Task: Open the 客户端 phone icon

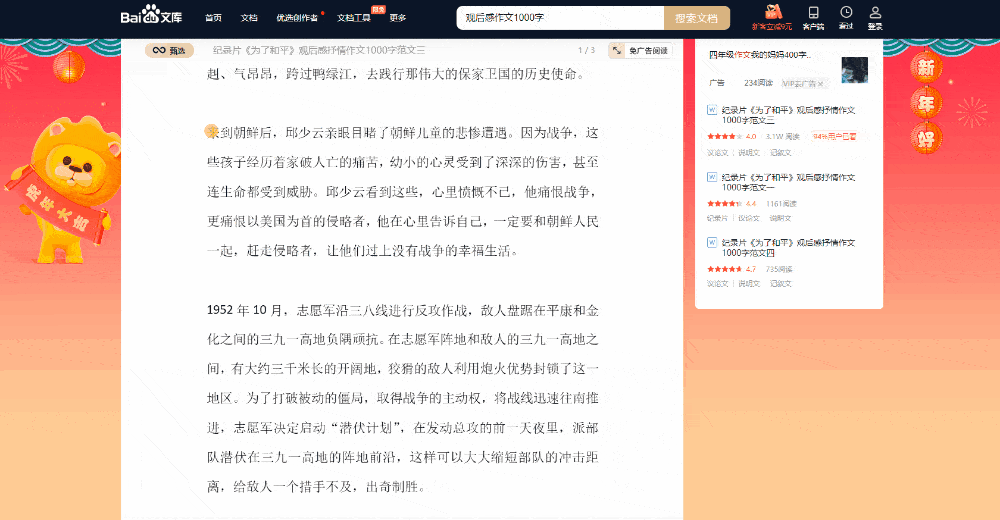Action: [x=813, y=17]
